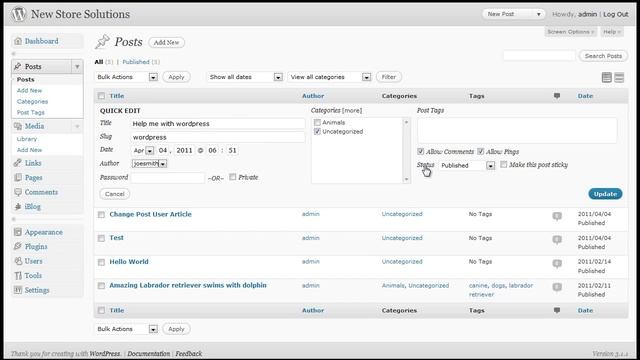Click footer comments column bubble icon
This screenshot has width=640, height=360.
point(557,310)
